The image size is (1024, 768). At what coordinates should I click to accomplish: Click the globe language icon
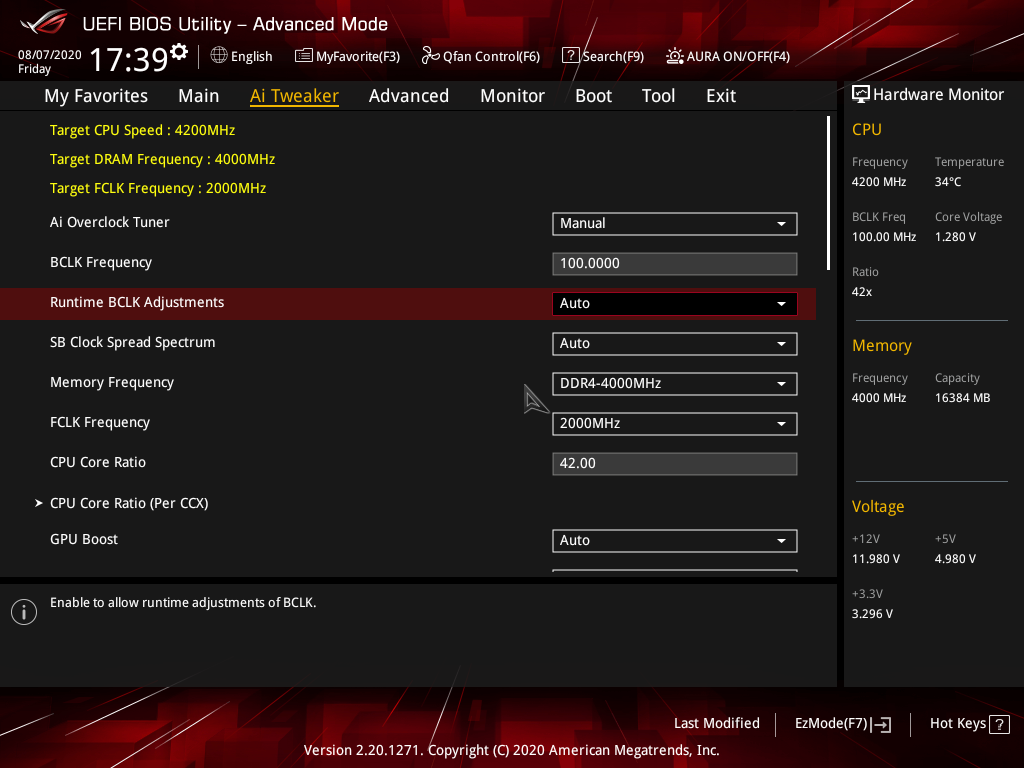click(x=219, y=56)
